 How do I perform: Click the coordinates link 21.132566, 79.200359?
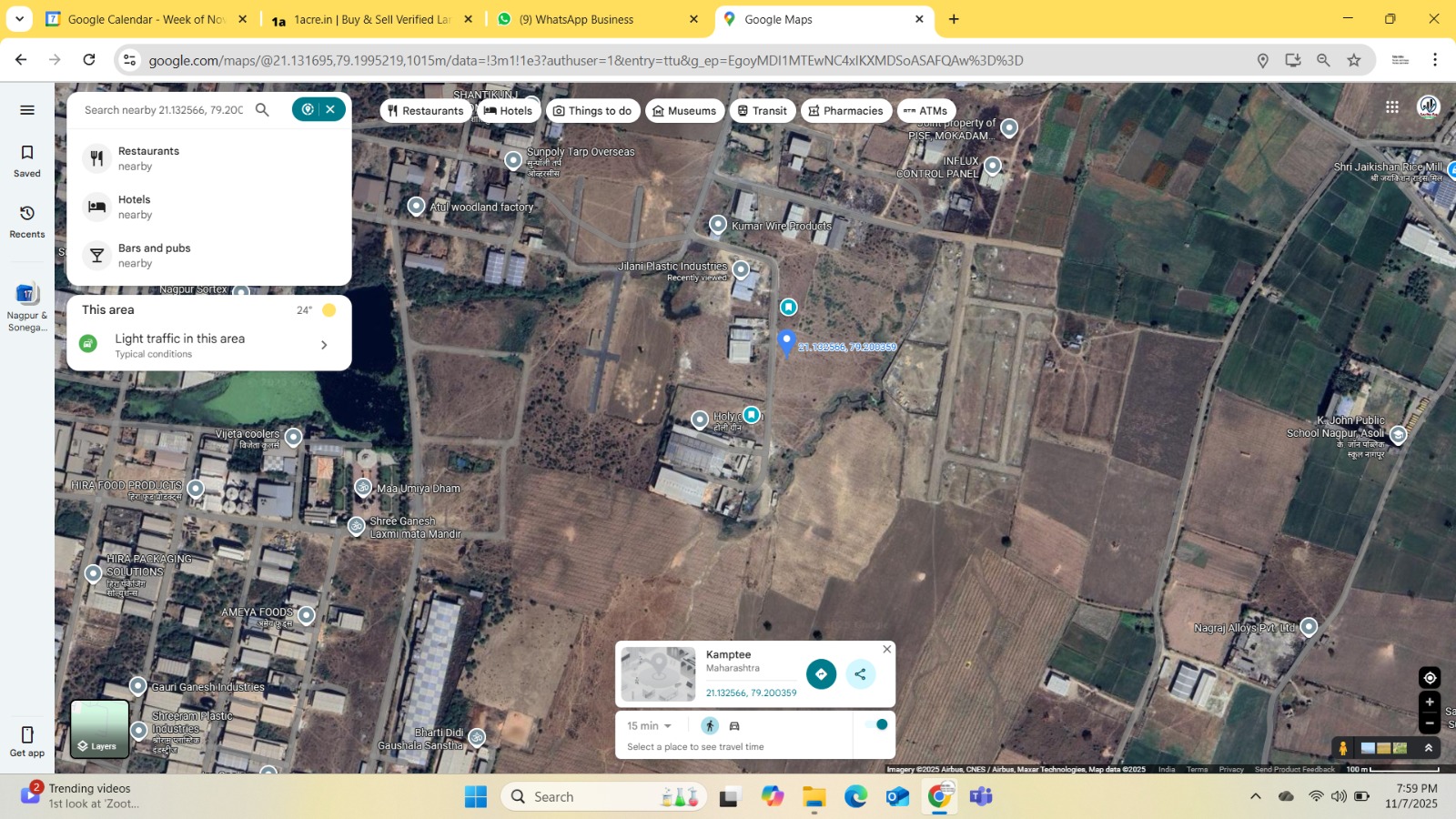750,693
